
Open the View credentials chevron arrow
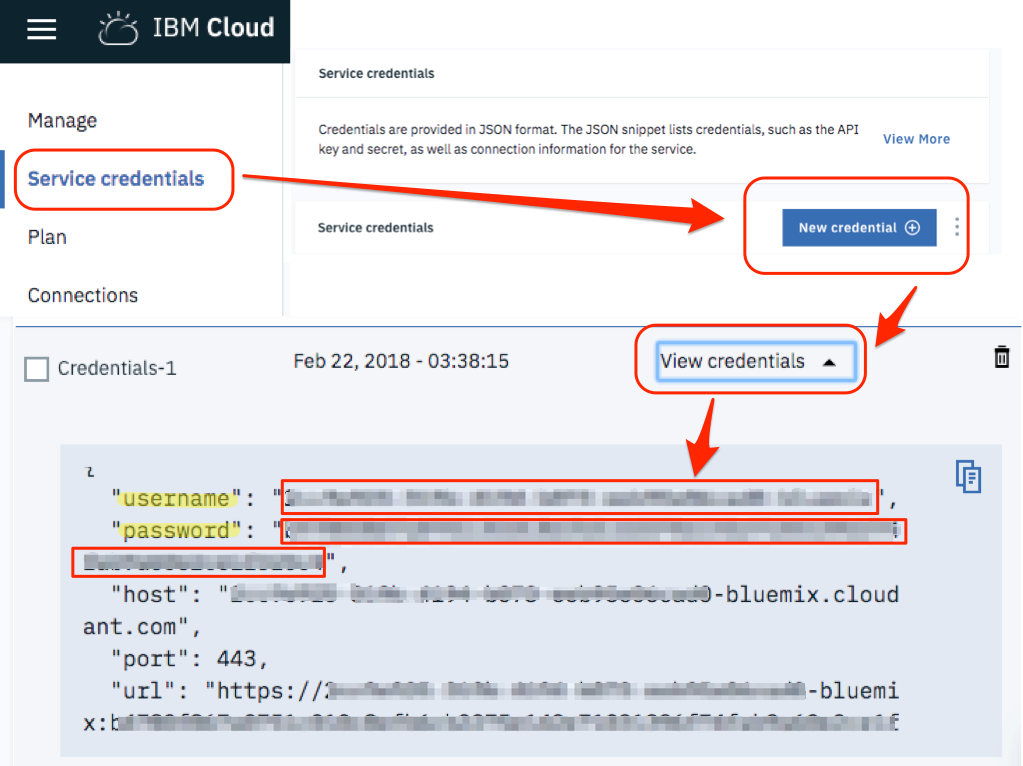832,363
